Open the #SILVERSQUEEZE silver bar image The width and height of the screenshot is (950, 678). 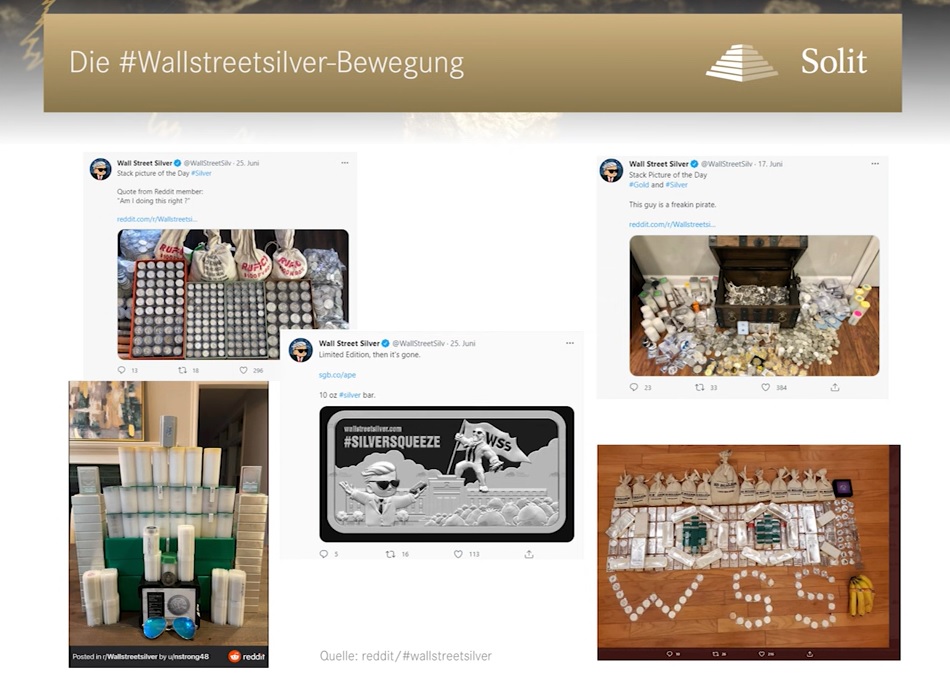click(x=447, y=474)
